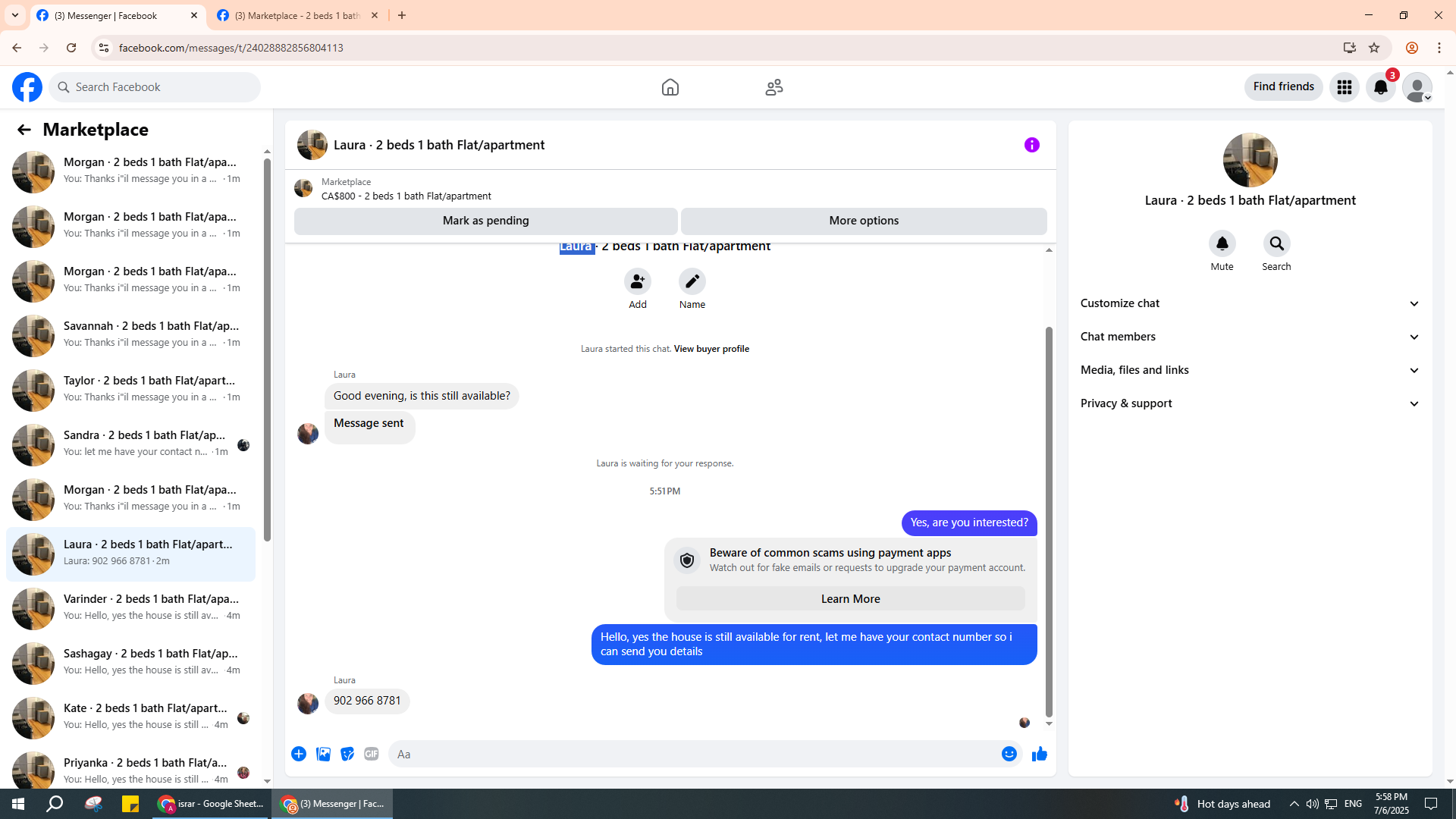Screen dimensions: 1456x819
Task: Click the main page scrollbar
Action: point(1450,427)
